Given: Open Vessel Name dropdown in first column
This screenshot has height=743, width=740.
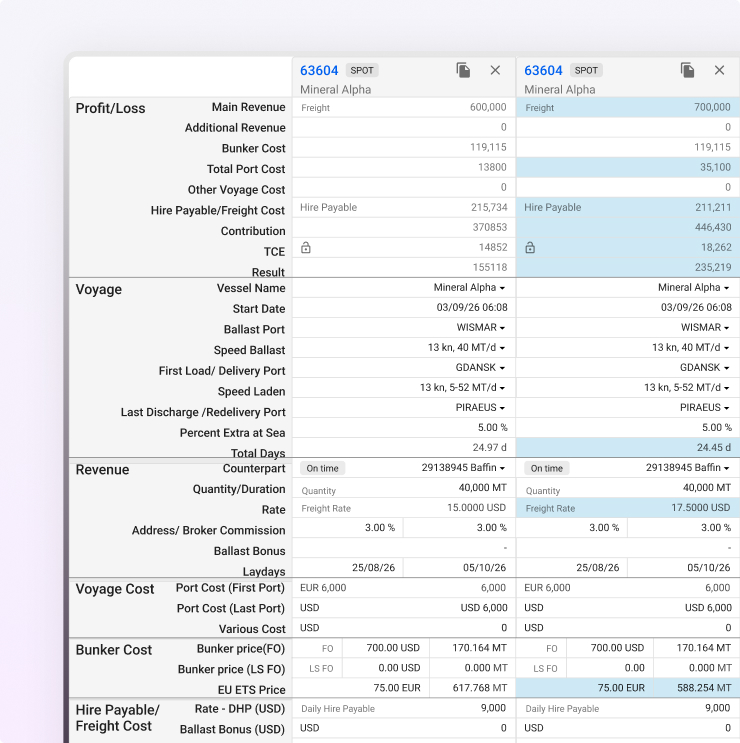Looking at the screenshot, I should click(469, 288).
